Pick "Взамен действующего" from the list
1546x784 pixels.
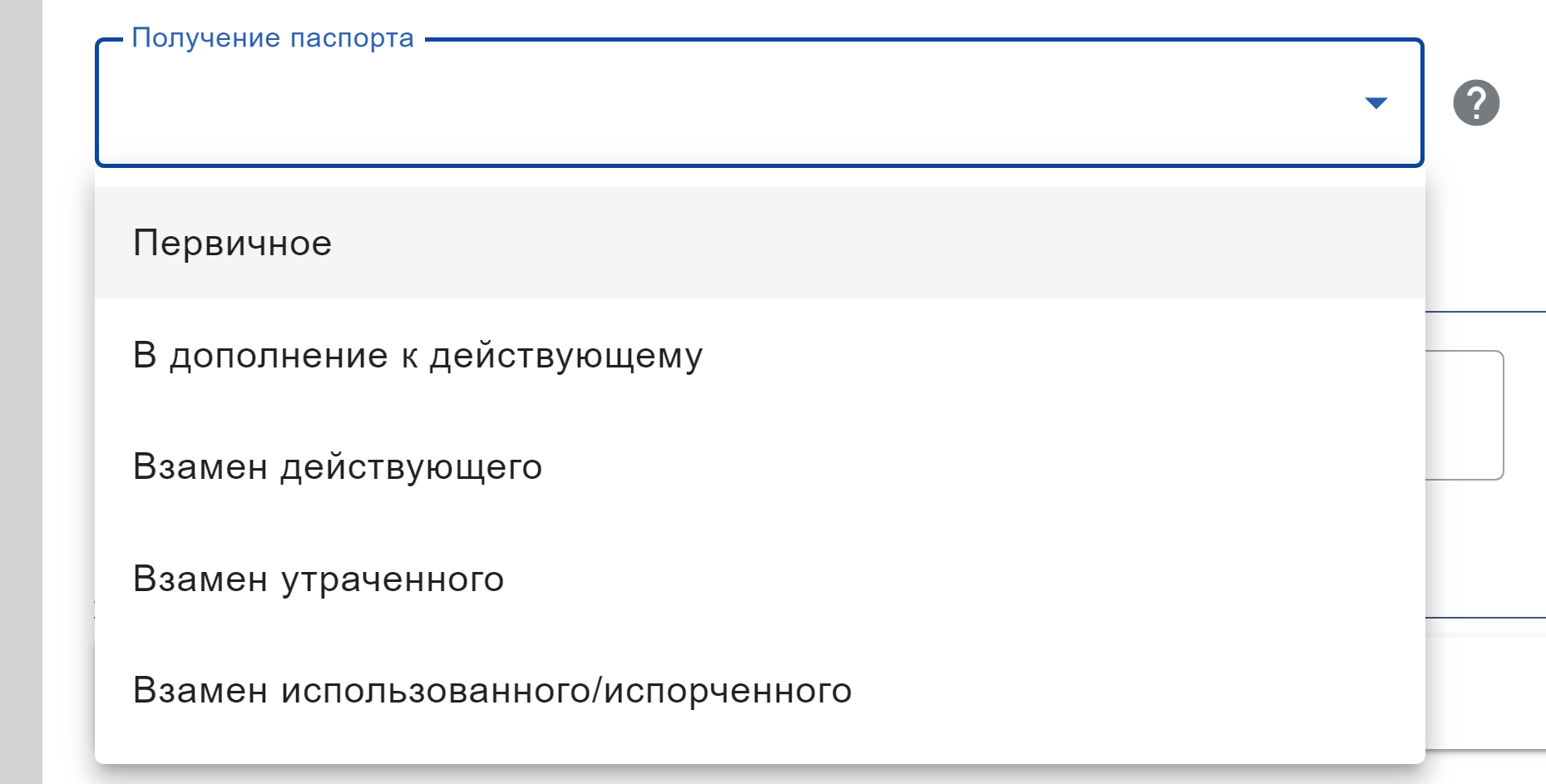point(338,466)
